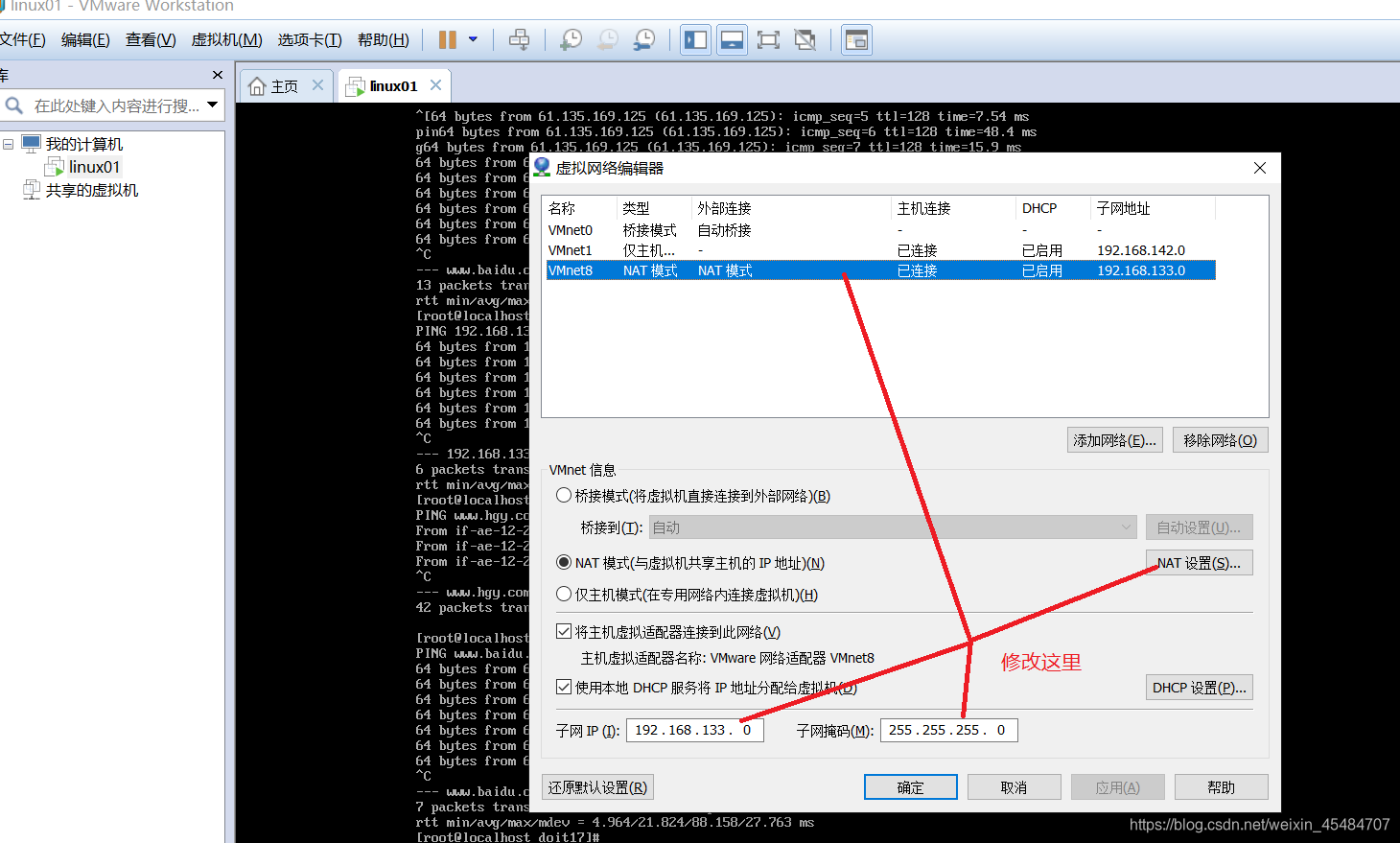
Task: Click the 虚拟网络编辑器 title bar icon
Action: [x=542, y=168]
